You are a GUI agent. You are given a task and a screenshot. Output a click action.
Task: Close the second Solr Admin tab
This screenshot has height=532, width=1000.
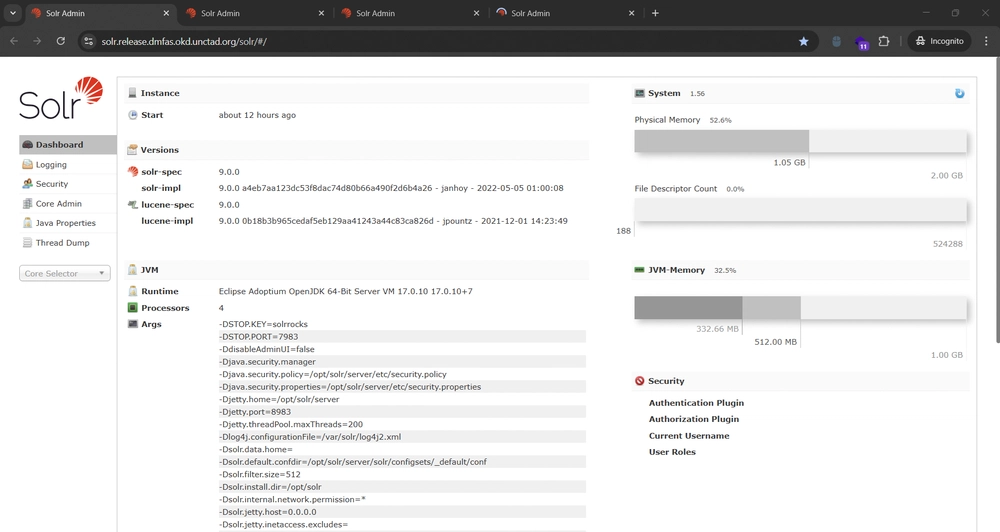point(321,13)
